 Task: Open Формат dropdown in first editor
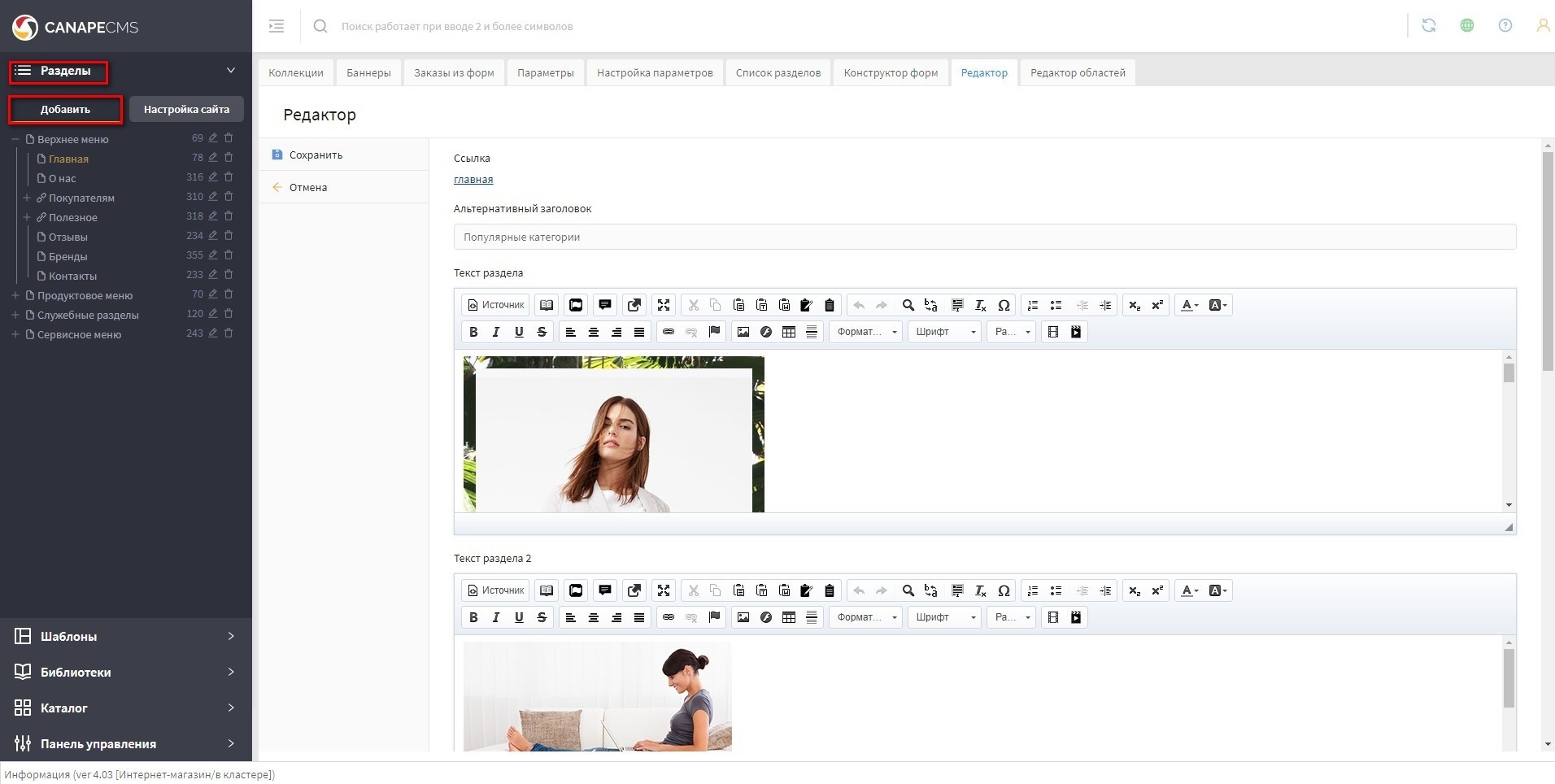(x=865, y=332)
